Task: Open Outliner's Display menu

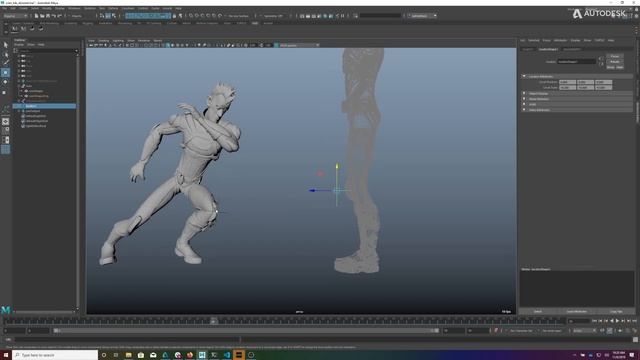Action: coord(19,44)
